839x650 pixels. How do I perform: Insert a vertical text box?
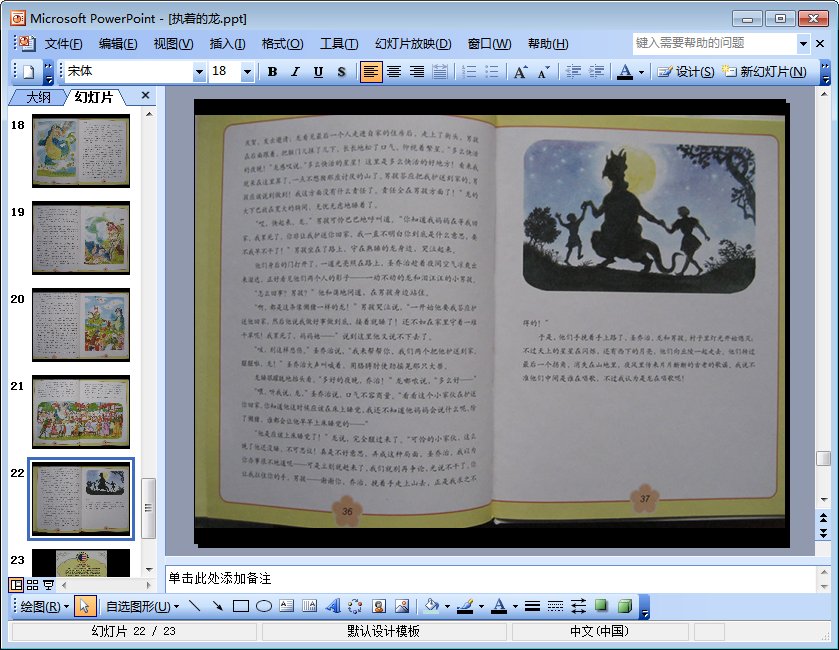pos(310,606)
